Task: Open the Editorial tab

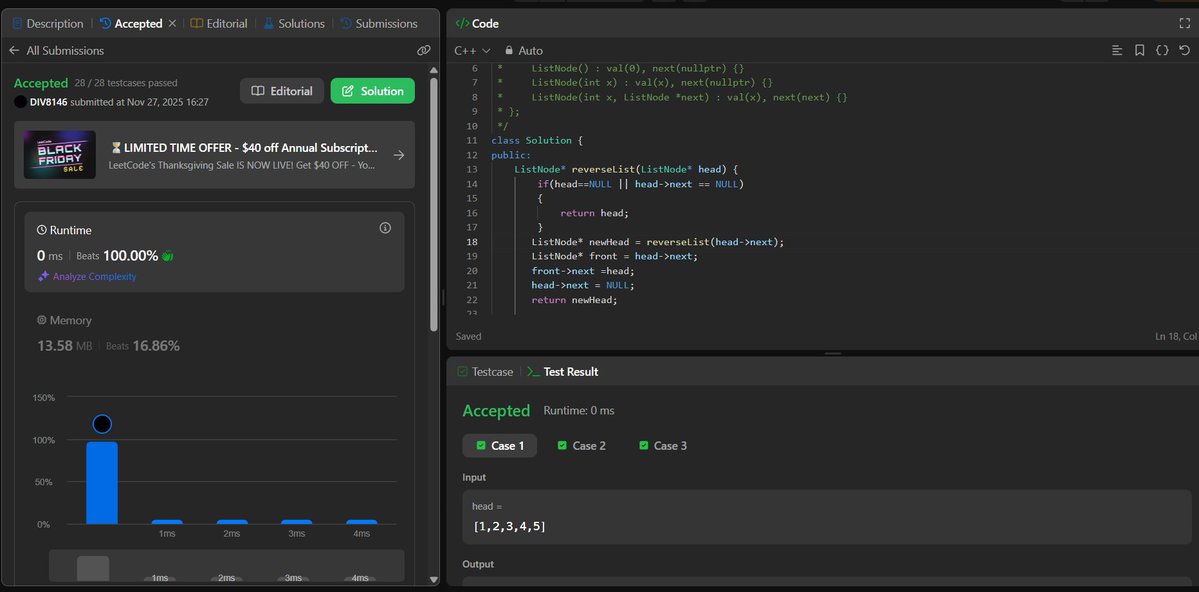Action: [219, 24]
